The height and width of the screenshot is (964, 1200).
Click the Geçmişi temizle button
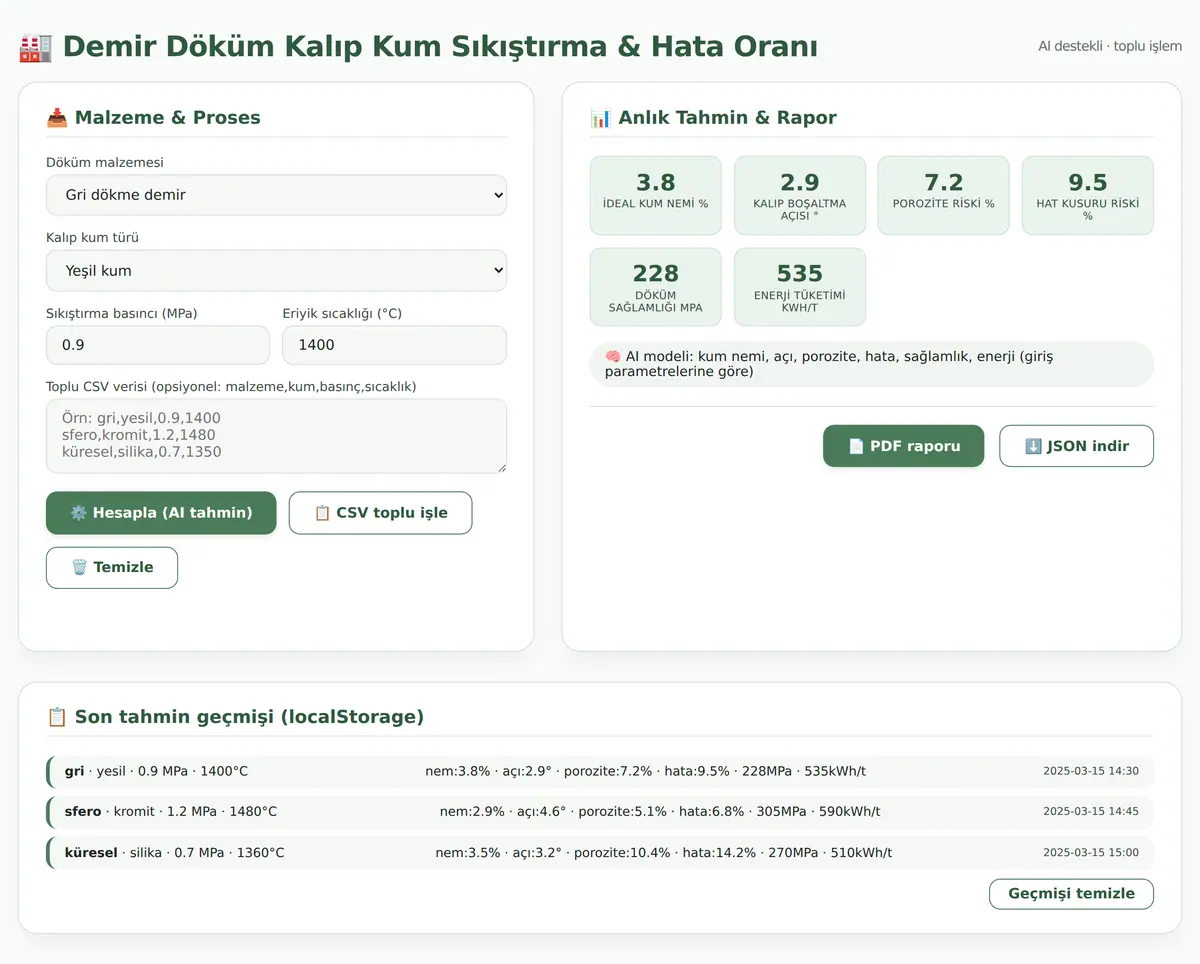1071,894
